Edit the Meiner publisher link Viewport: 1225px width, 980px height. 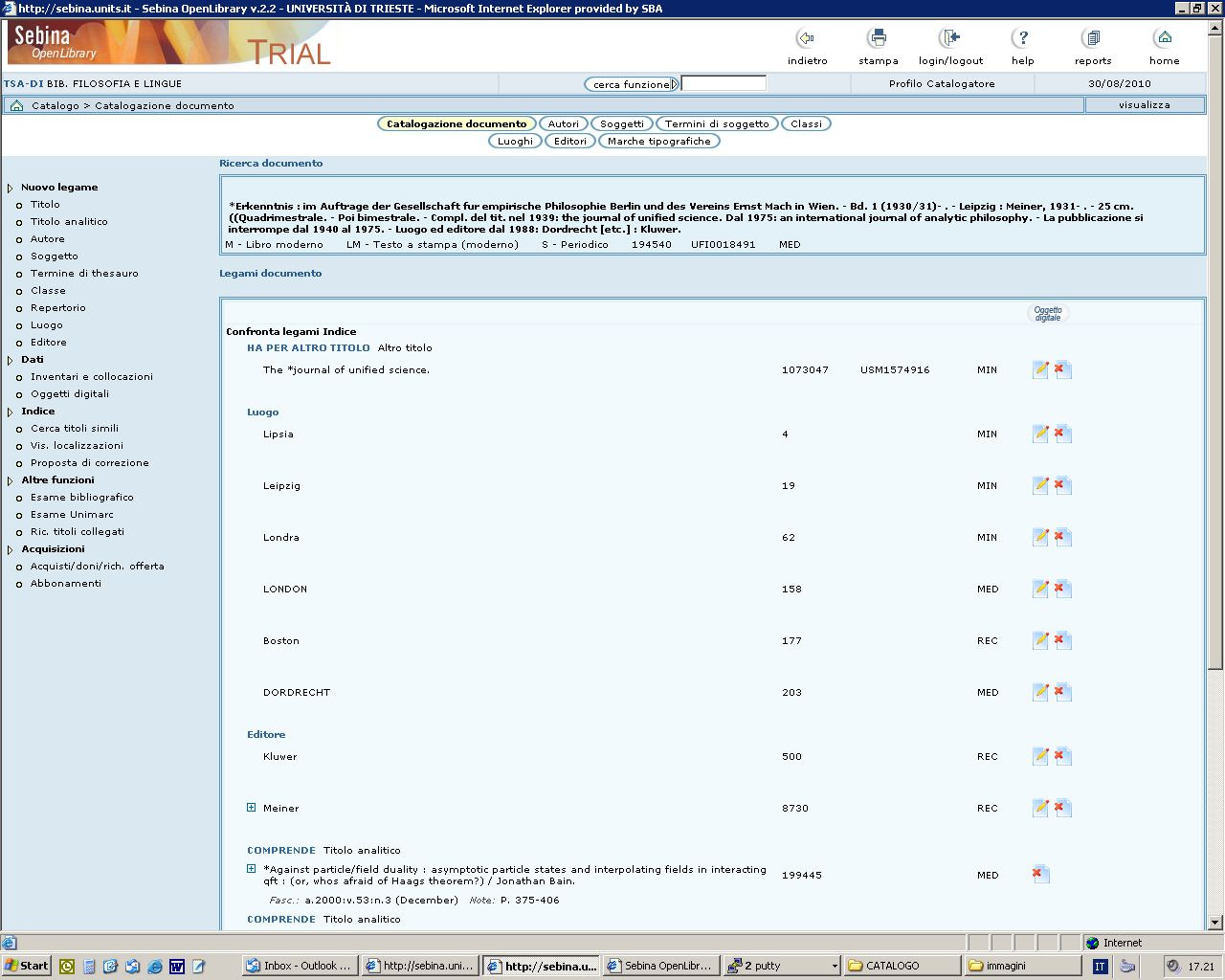(x=1040, y=808)
